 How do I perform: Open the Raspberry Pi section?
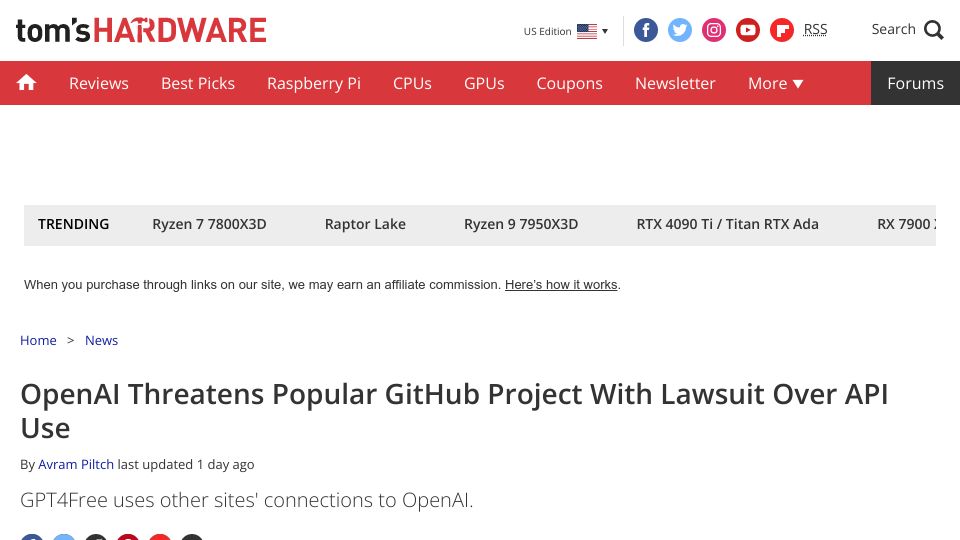click(x=313, y=83)
